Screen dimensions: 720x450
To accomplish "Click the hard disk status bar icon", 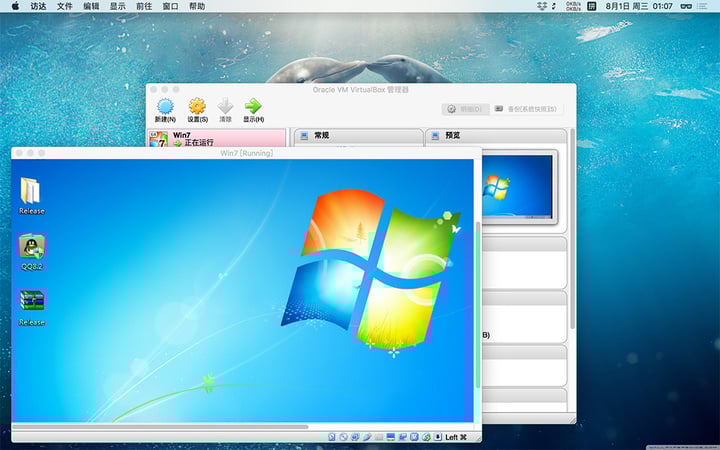I will 332,437.
